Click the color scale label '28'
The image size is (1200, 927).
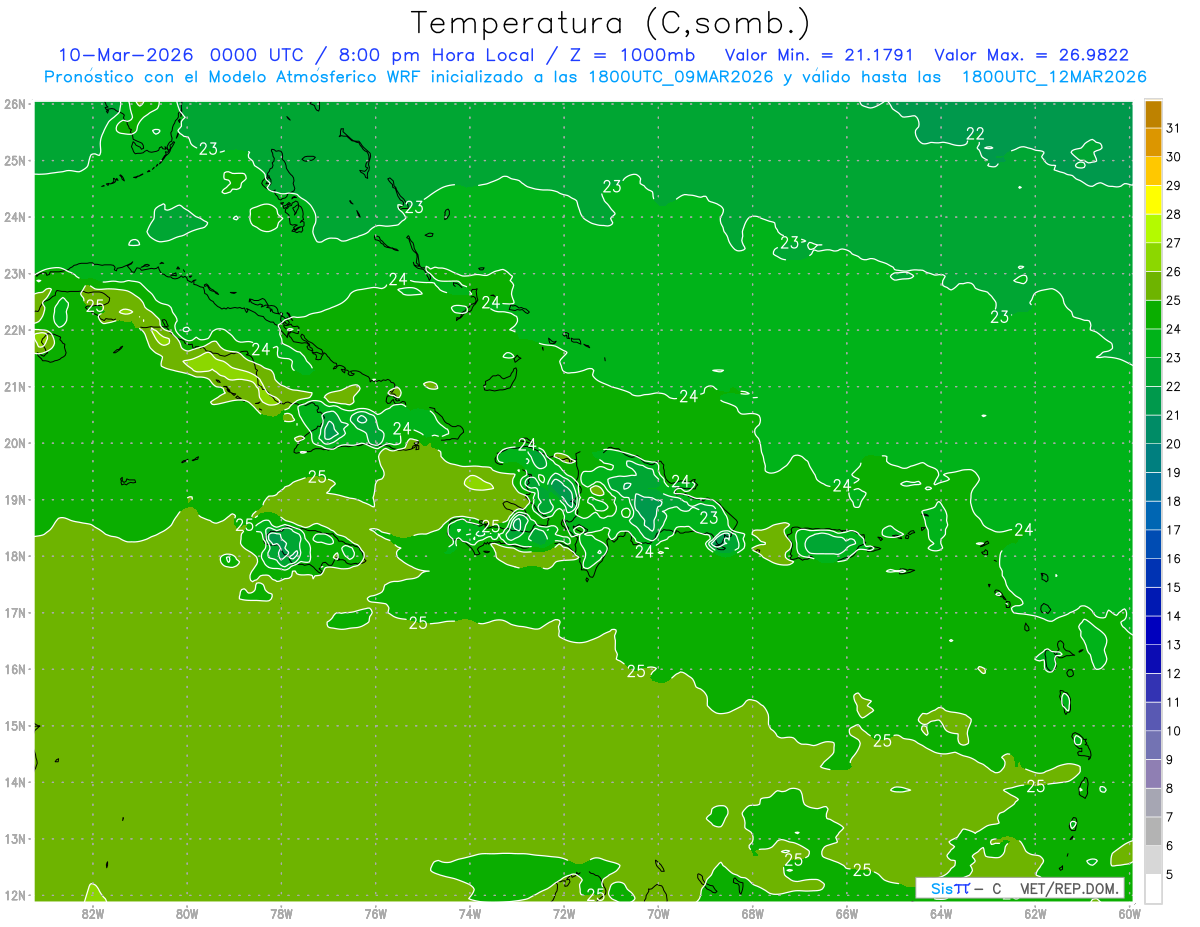click(x=1174, y=214)
